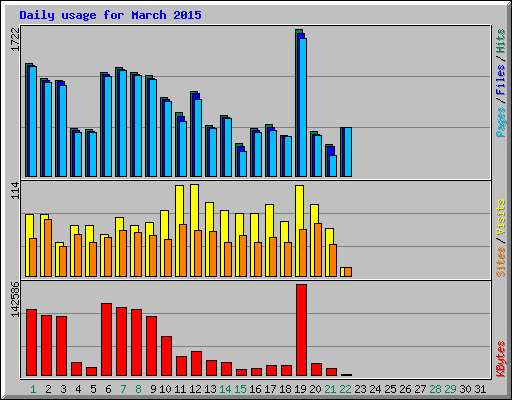The height and width of the screenshot is (400, 512).
Task: Select the red KBytes bar for day 9
Action: [151, 346]
